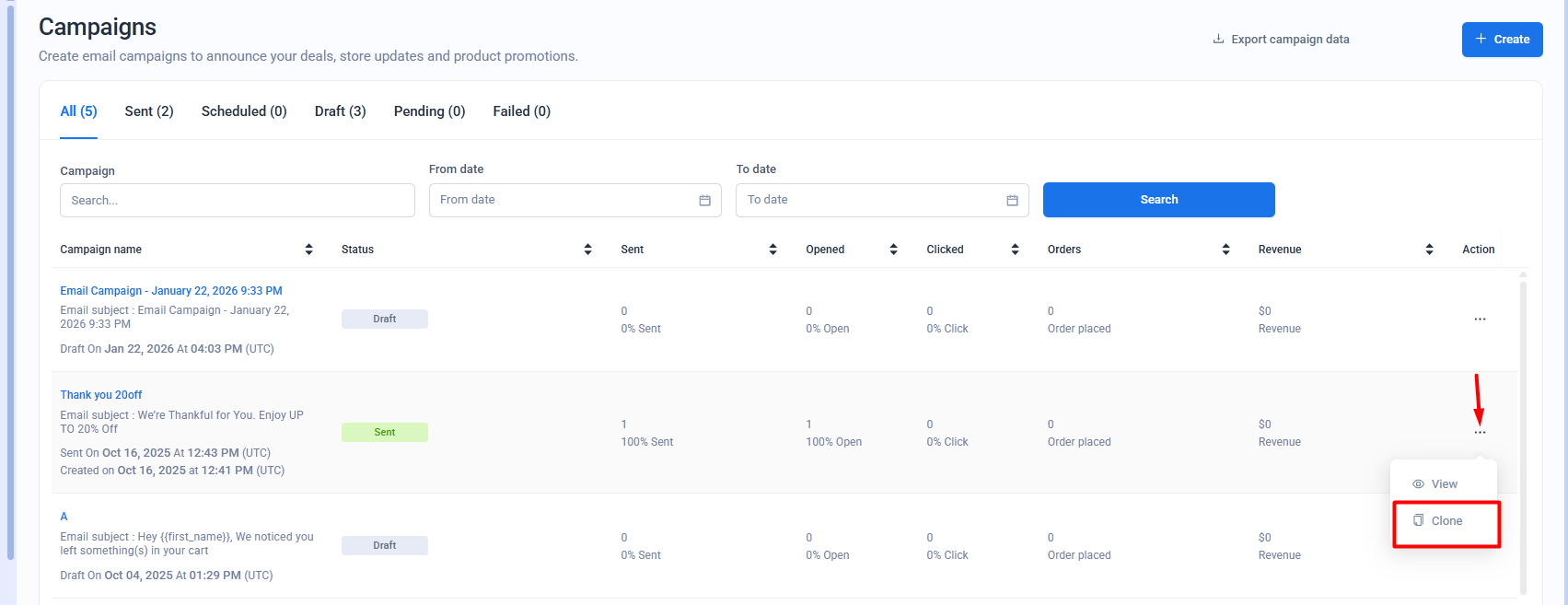Sort by Sent column arrows

coord(772,250)
